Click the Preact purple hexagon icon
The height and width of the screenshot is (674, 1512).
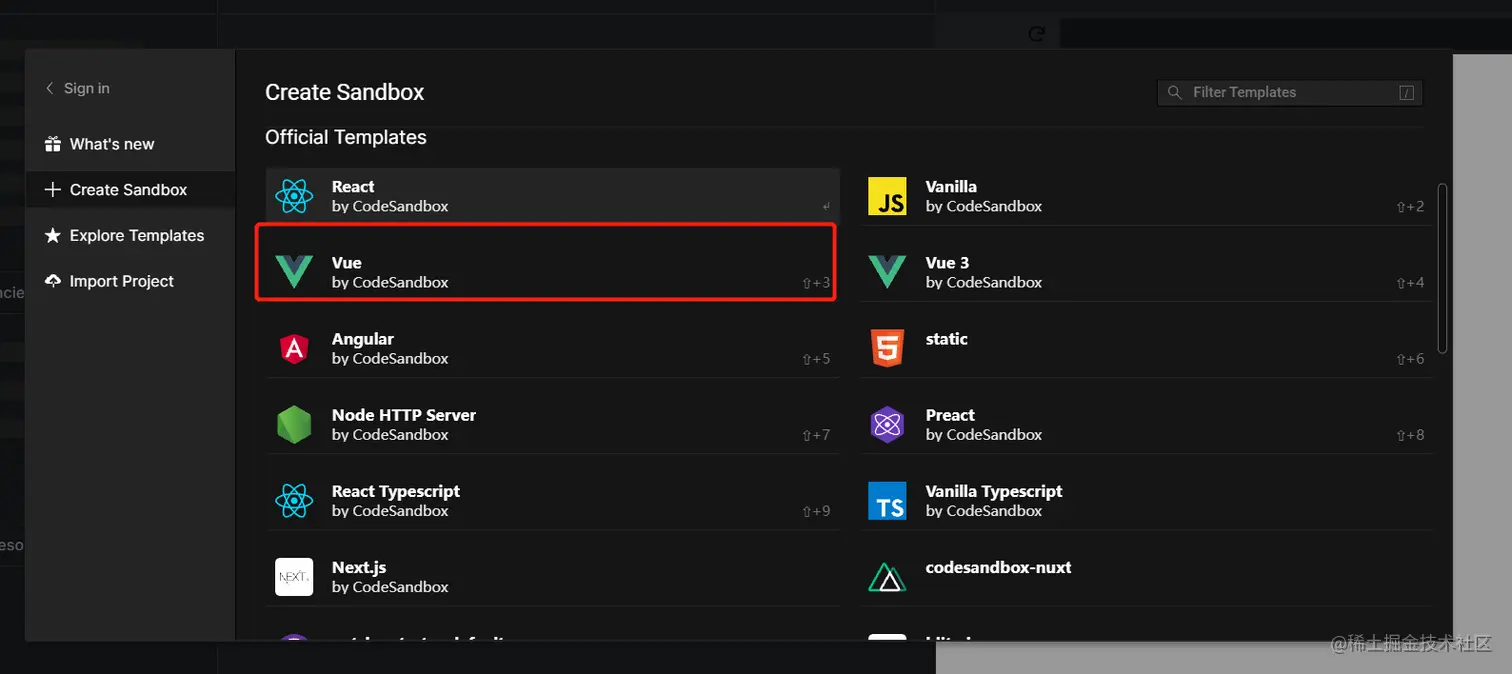click(887, 424)
